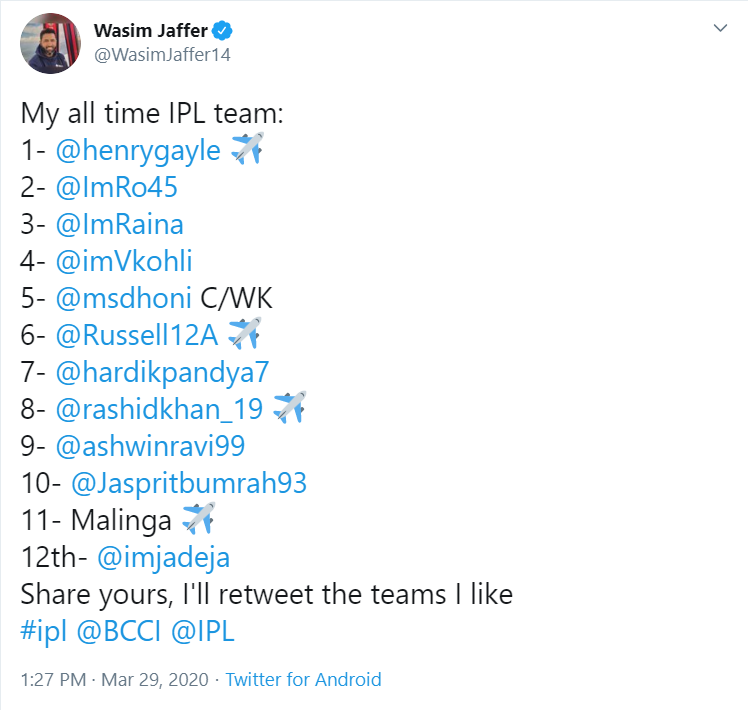
Task: Click the @WasimJaffer14 handle
Action: click(x=162, y=55)
